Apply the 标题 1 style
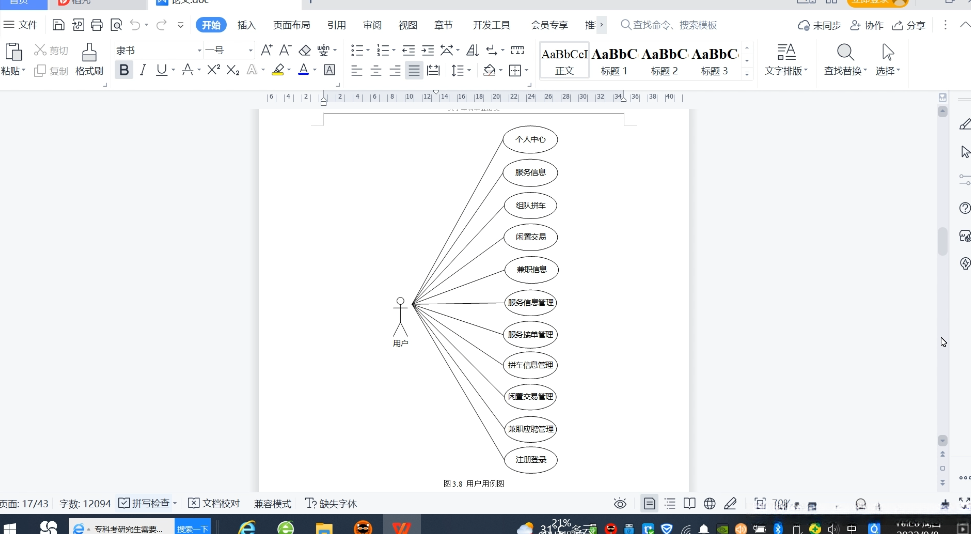 pyautogui.click(x=614, y=61)
